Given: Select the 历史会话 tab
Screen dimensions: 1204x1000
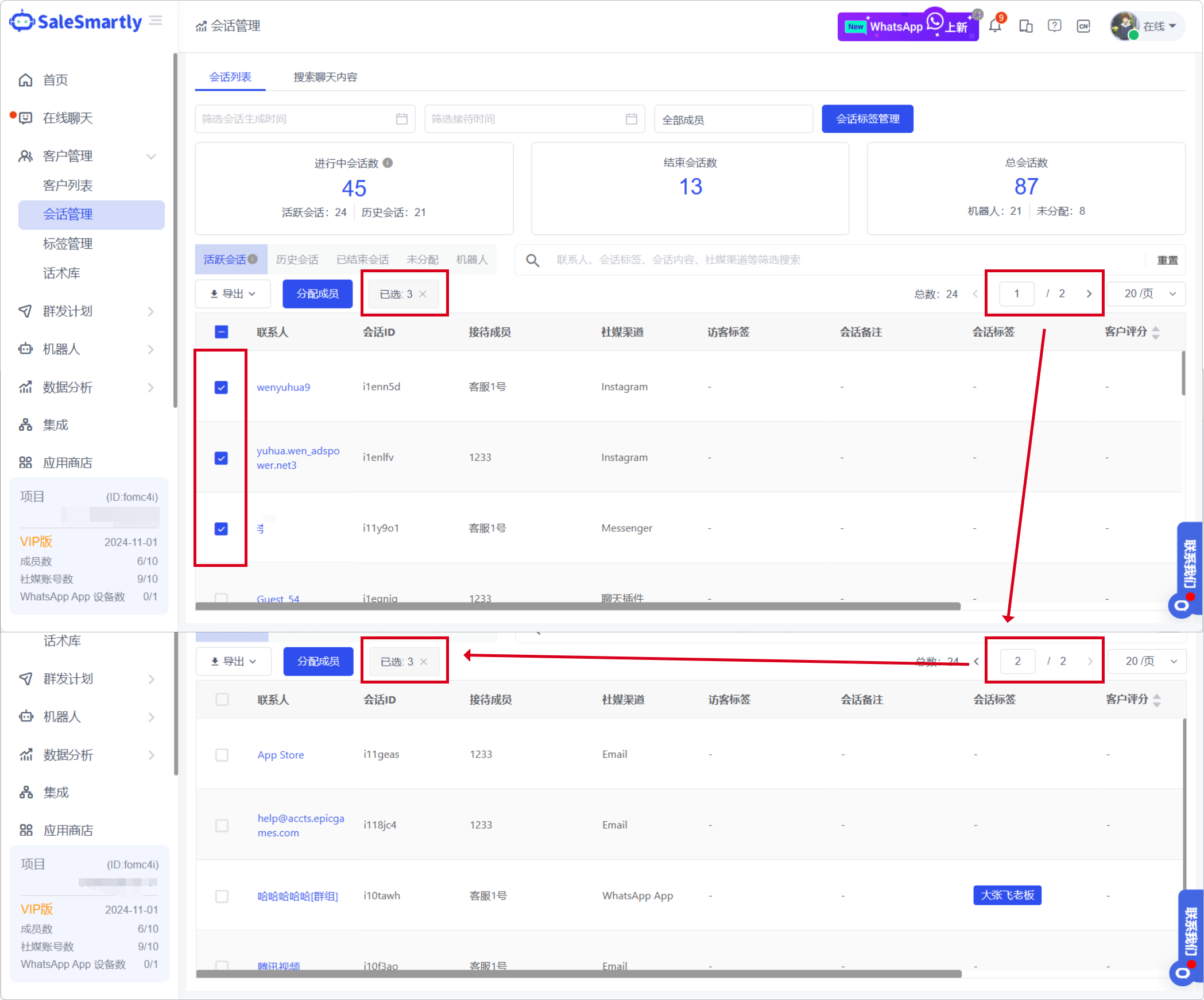Looking at the screenshot, I should [x=297, y=260].
